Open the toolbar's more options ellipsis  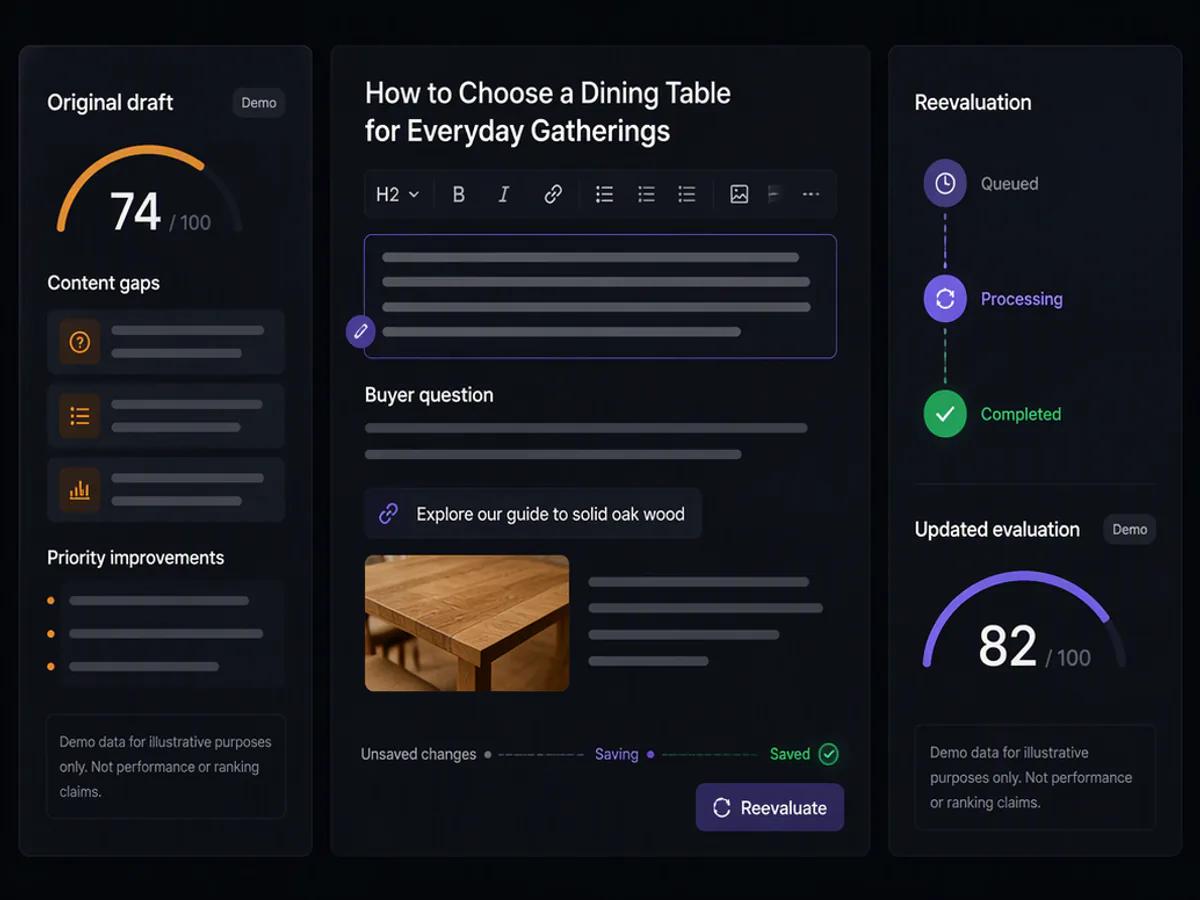click(x=811, y=194)
